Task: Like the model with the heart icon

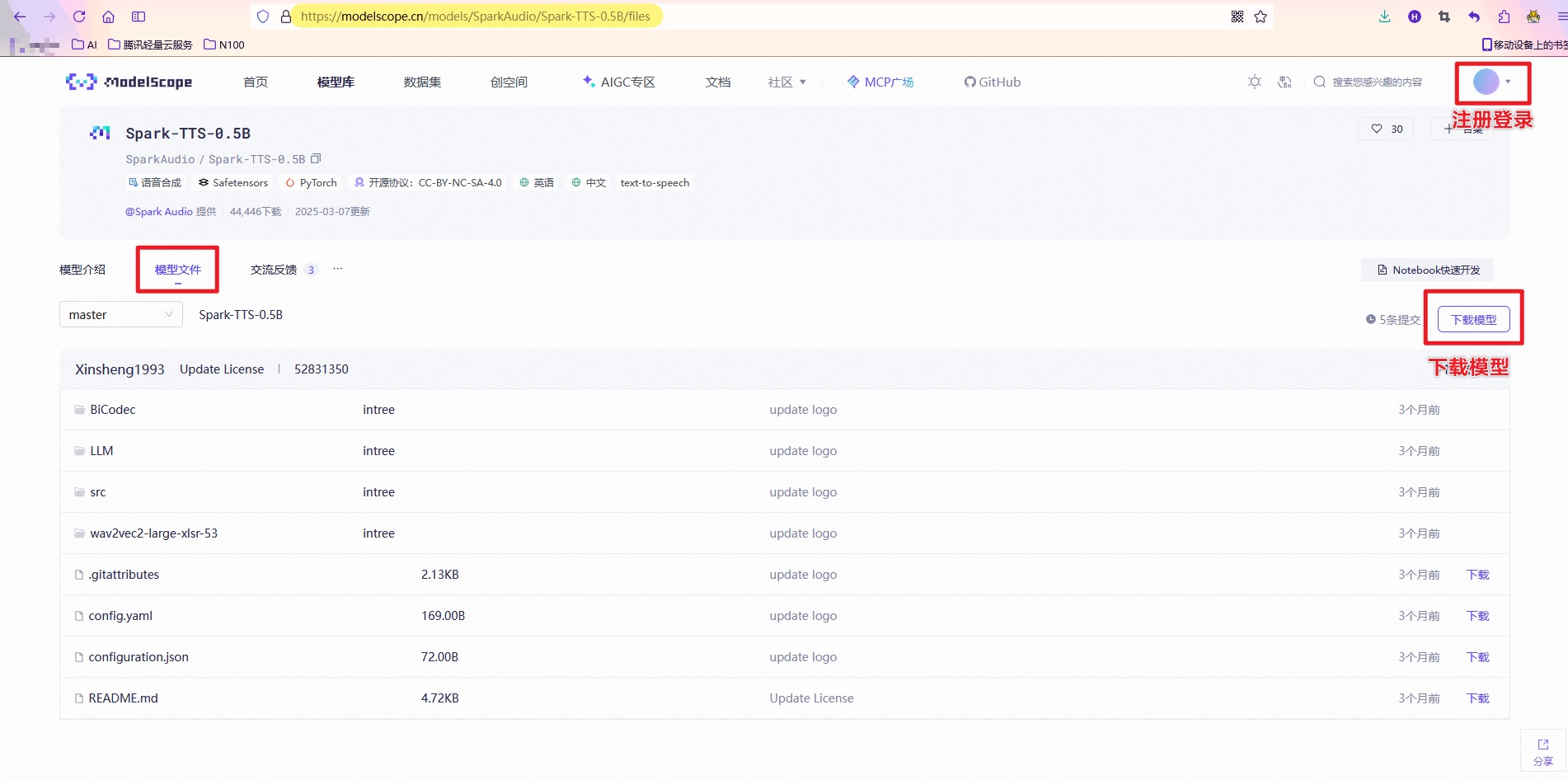Action: (x=1377, y=129)
